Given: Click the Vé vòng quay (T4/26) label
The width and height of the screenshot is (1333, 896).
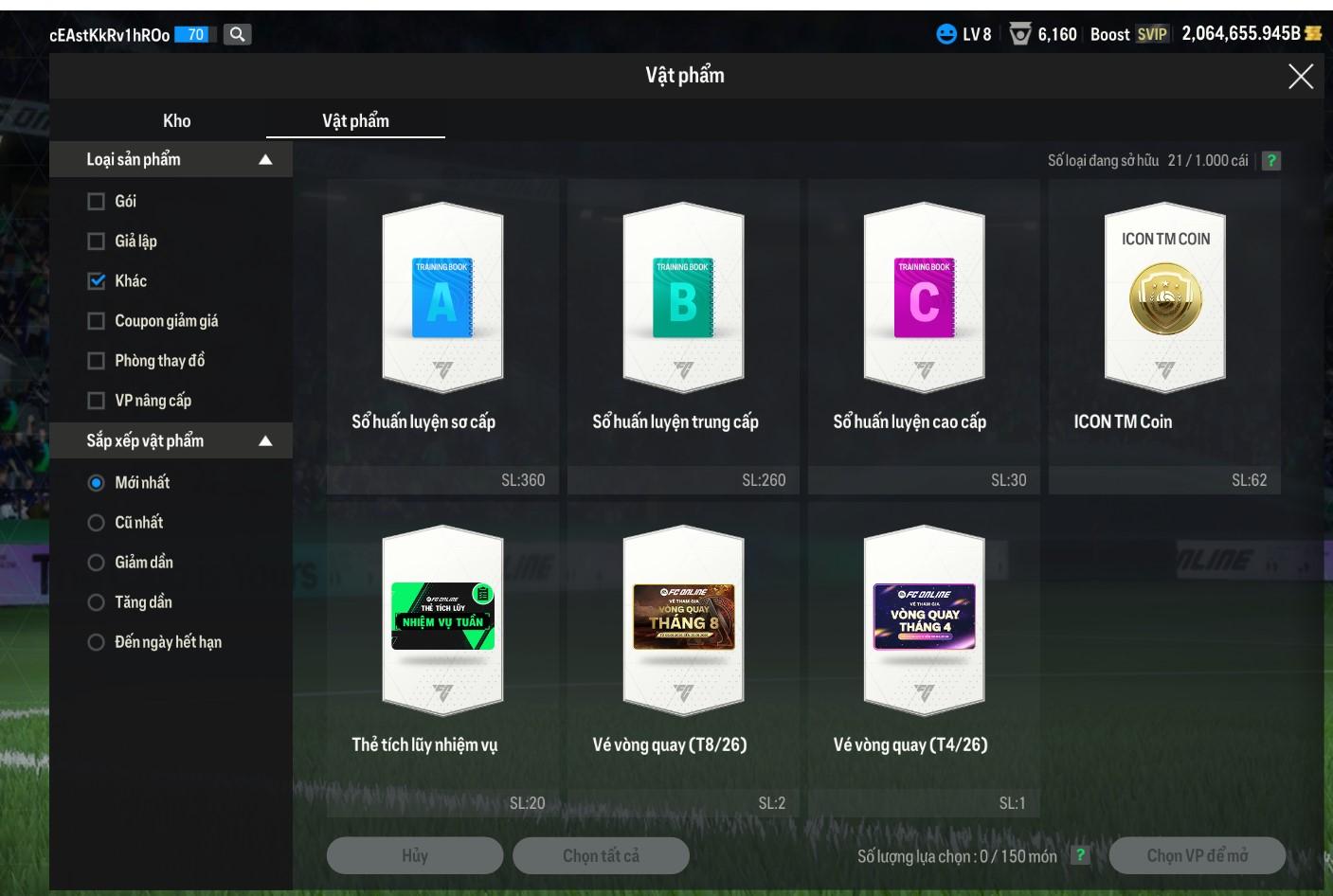Looking at the screenshot, I should (x=910, y=744).
